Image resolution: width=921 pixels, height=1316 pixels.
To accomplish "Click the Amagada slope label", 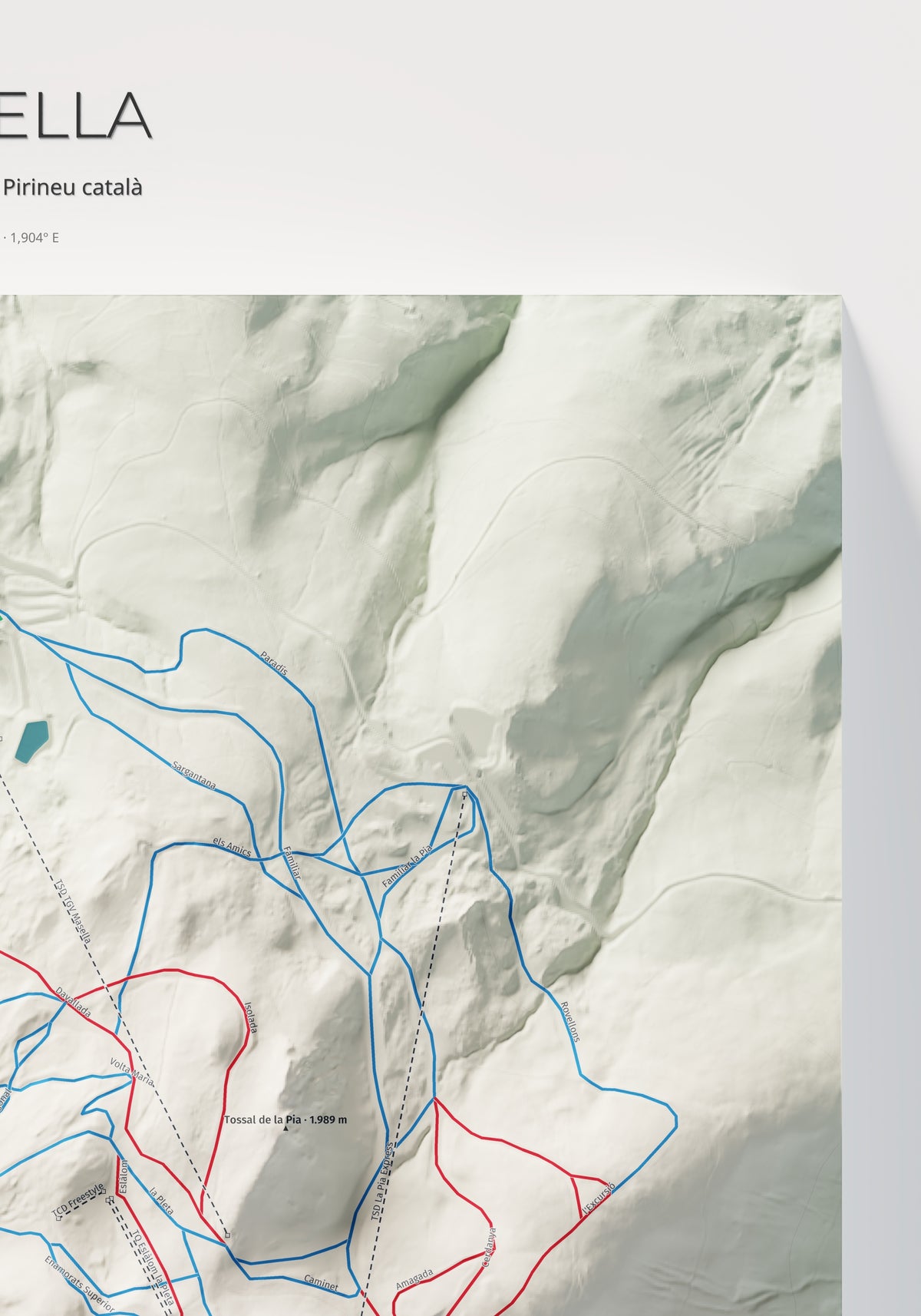I will (x=414, y=1279).
